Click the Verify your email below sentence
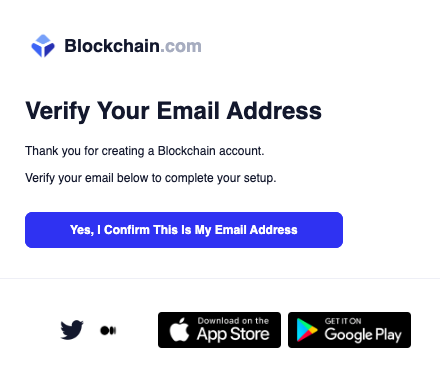 tap(151, 178)
